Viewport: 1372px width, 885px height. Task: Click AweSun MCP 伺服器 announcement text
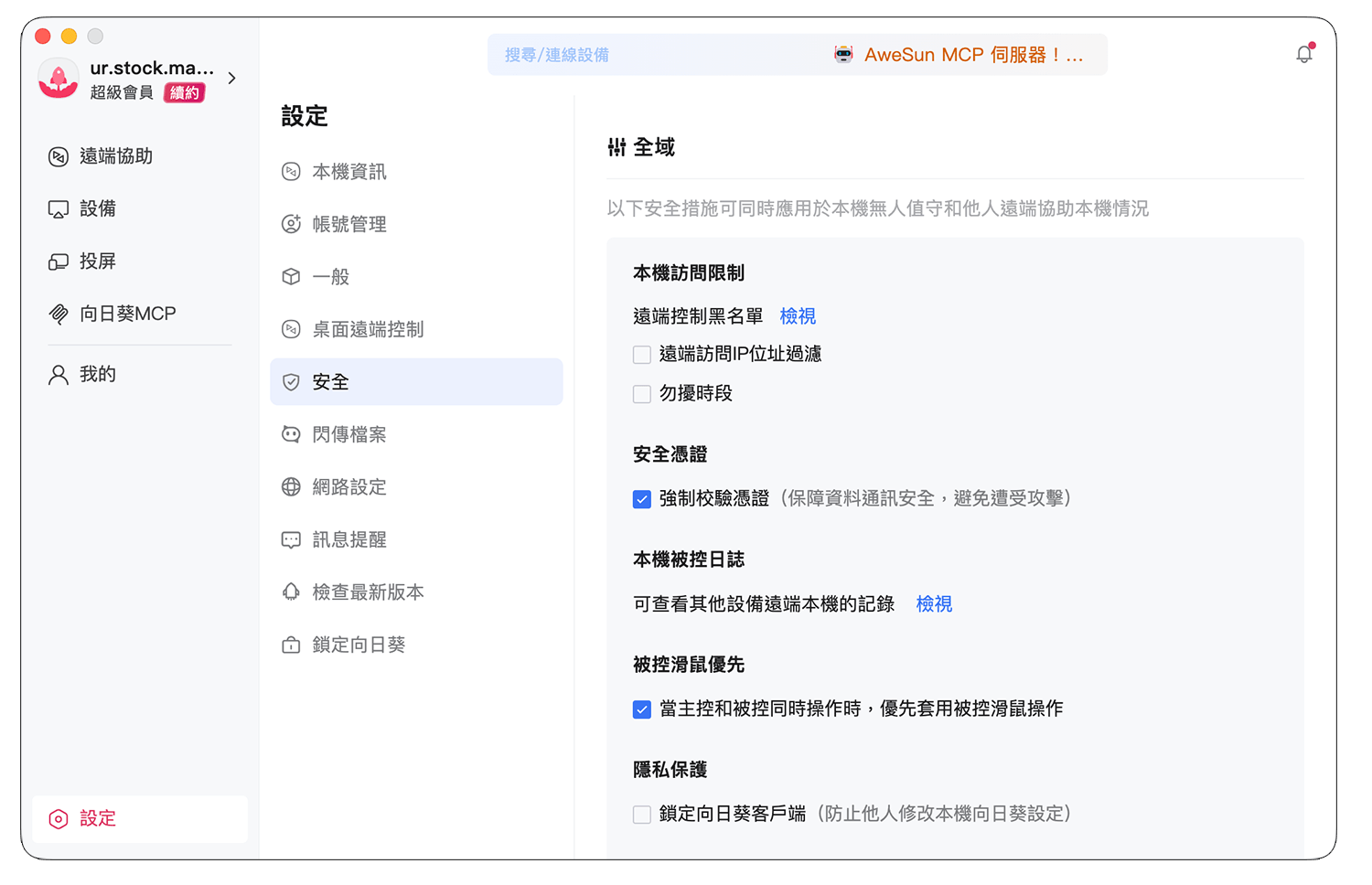[973, 55]
